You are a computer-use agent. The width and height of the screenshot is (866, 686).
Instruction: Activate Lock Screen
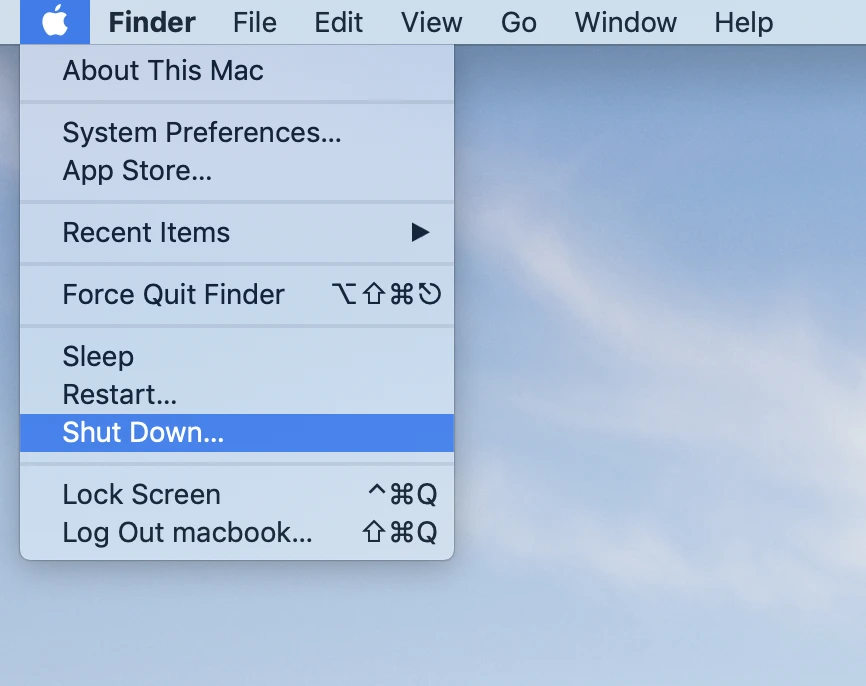pos(141,494)
